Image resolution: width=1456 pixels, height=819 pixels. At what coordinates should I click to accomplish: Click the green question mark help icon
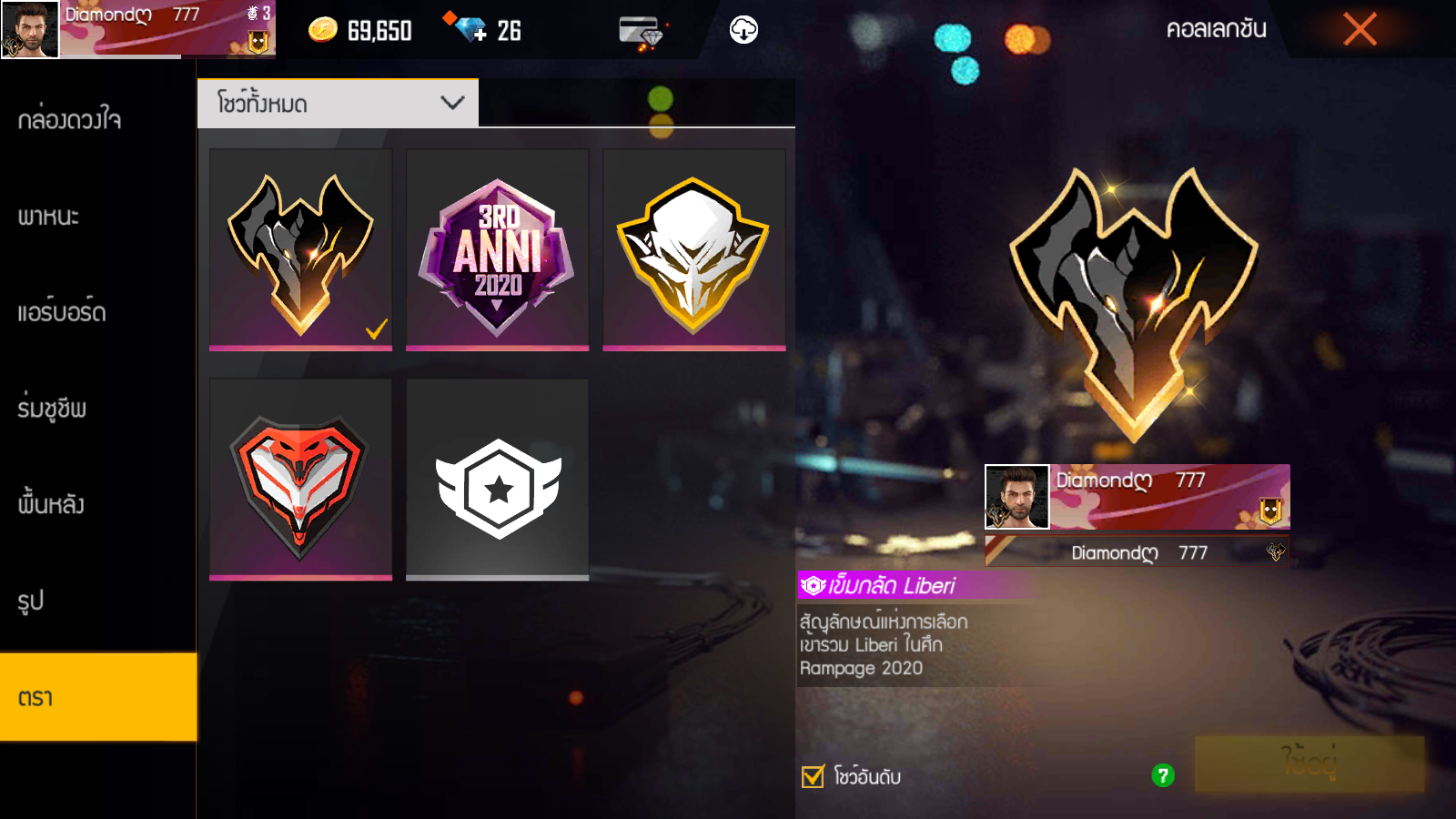pos(1163,775)
